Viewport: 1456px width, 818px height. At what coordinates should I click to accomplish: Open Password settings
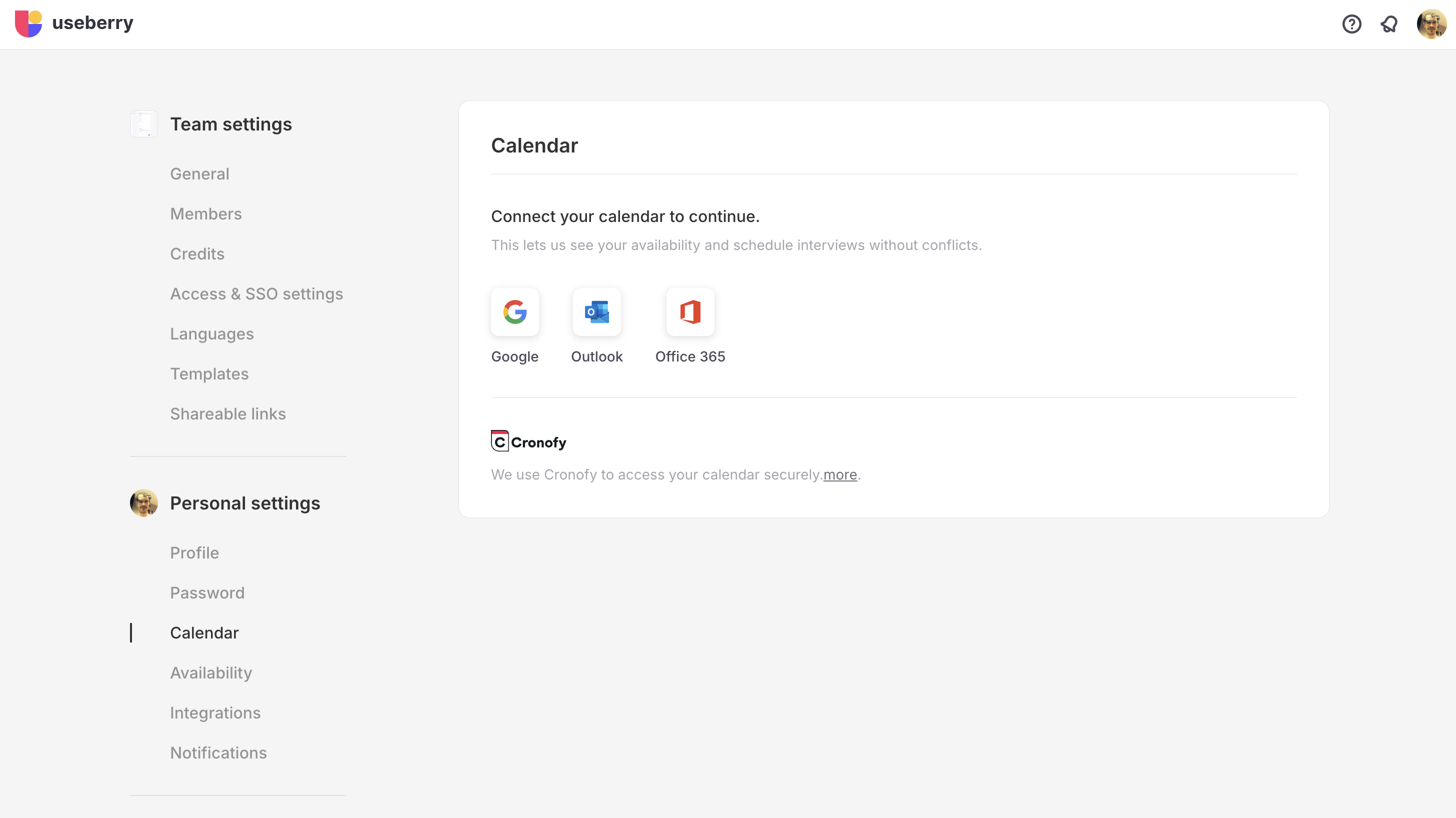click(207, 593)
